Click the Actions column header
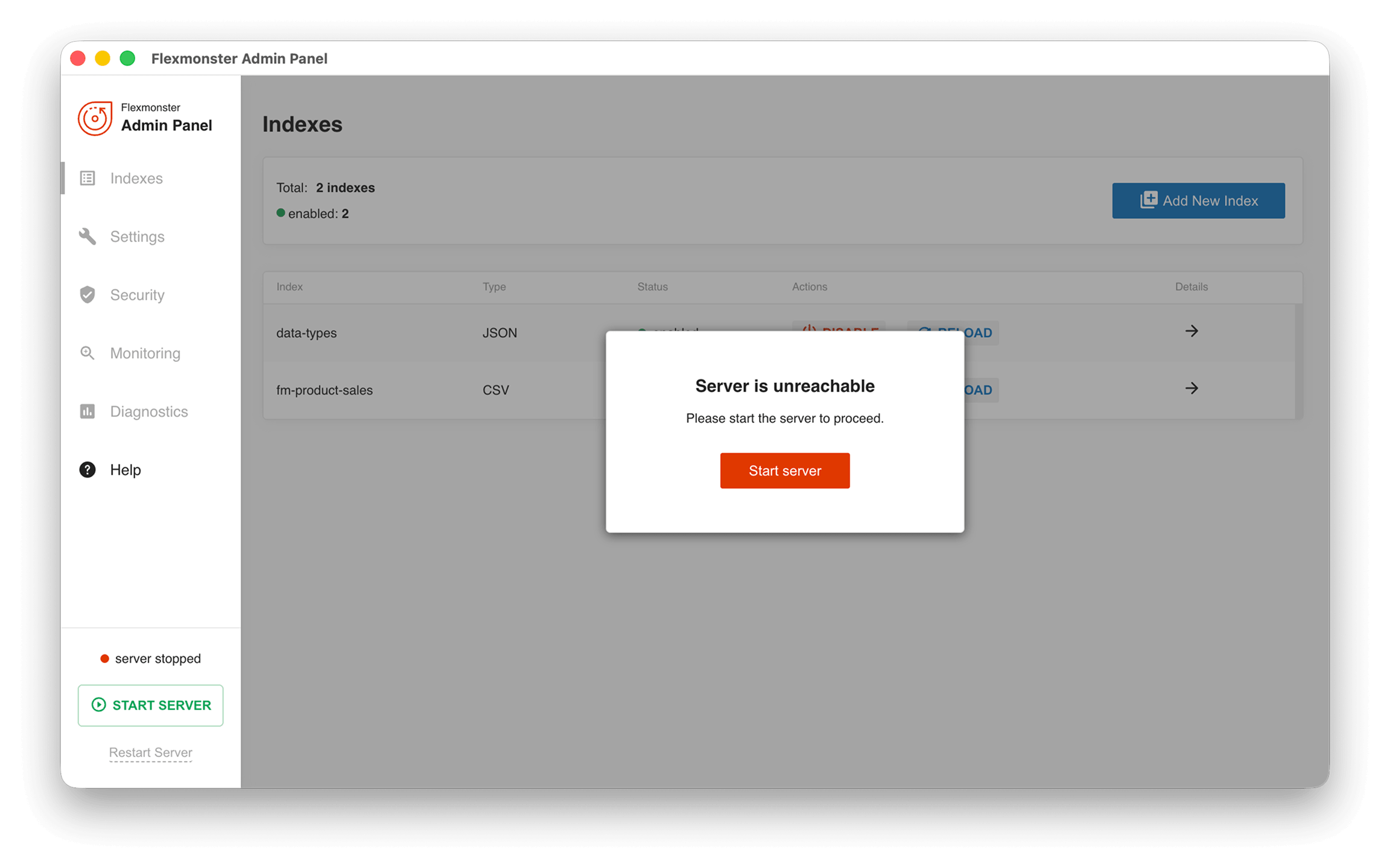 (x=809, y=287)
